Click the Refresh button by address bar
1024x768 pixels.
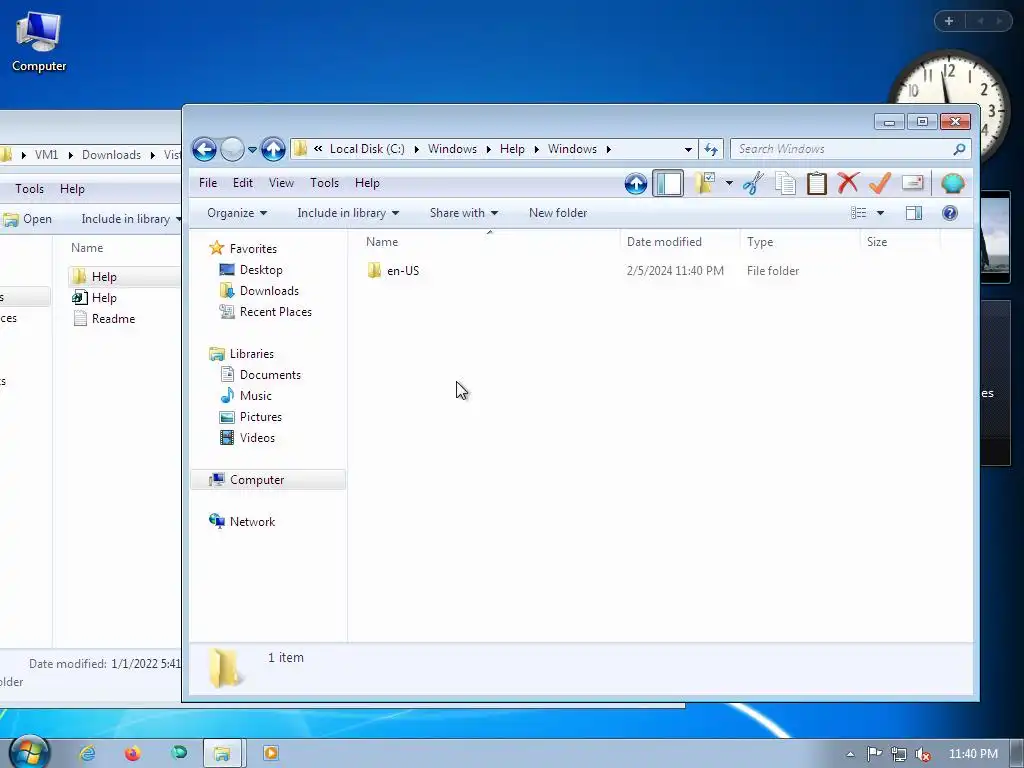coord(711,150)
